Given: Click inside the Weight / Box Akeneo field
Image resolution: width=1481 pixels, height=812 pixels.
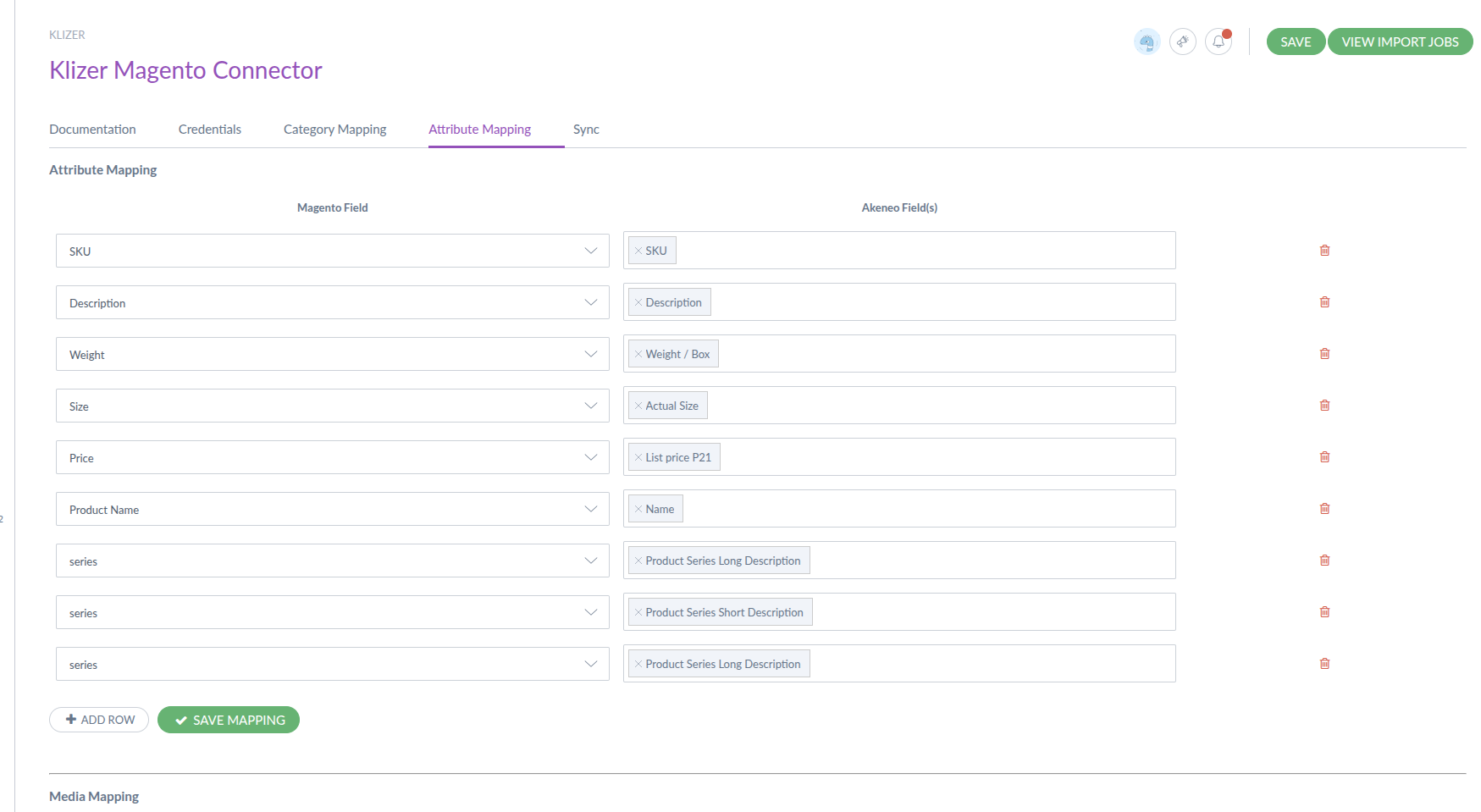Looking at the screenshot, I should click(940, 354).
